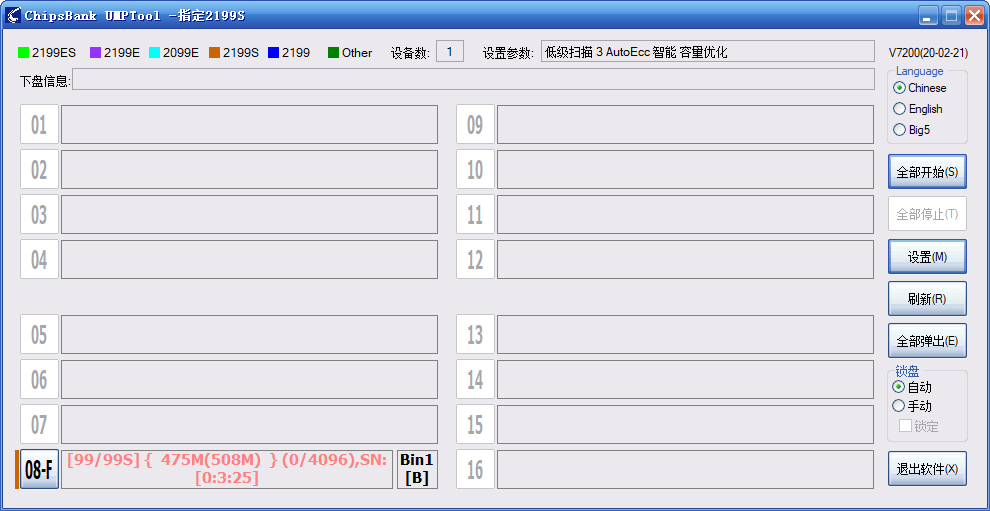This screenshot has width=990, height=511.
Task: Click port number 14 button
Action: (475, 379)
